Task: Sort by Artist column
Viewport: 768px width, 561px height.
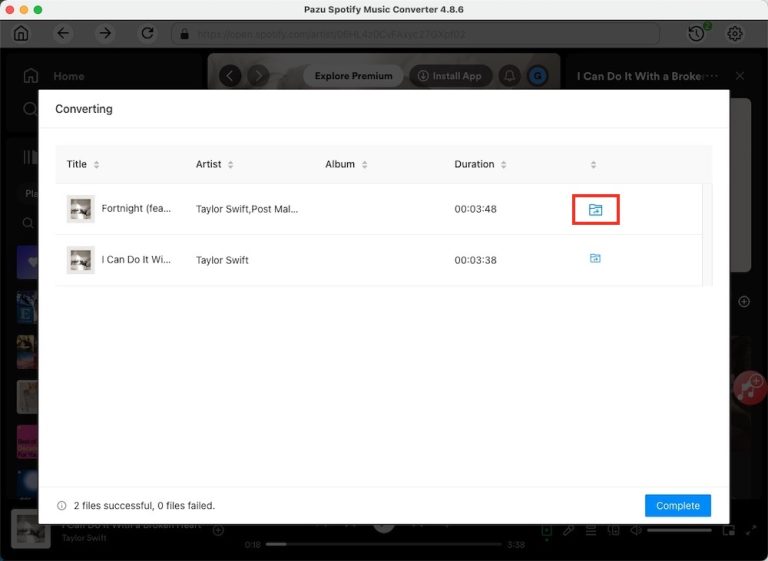Action: click(x=230, y=165)
